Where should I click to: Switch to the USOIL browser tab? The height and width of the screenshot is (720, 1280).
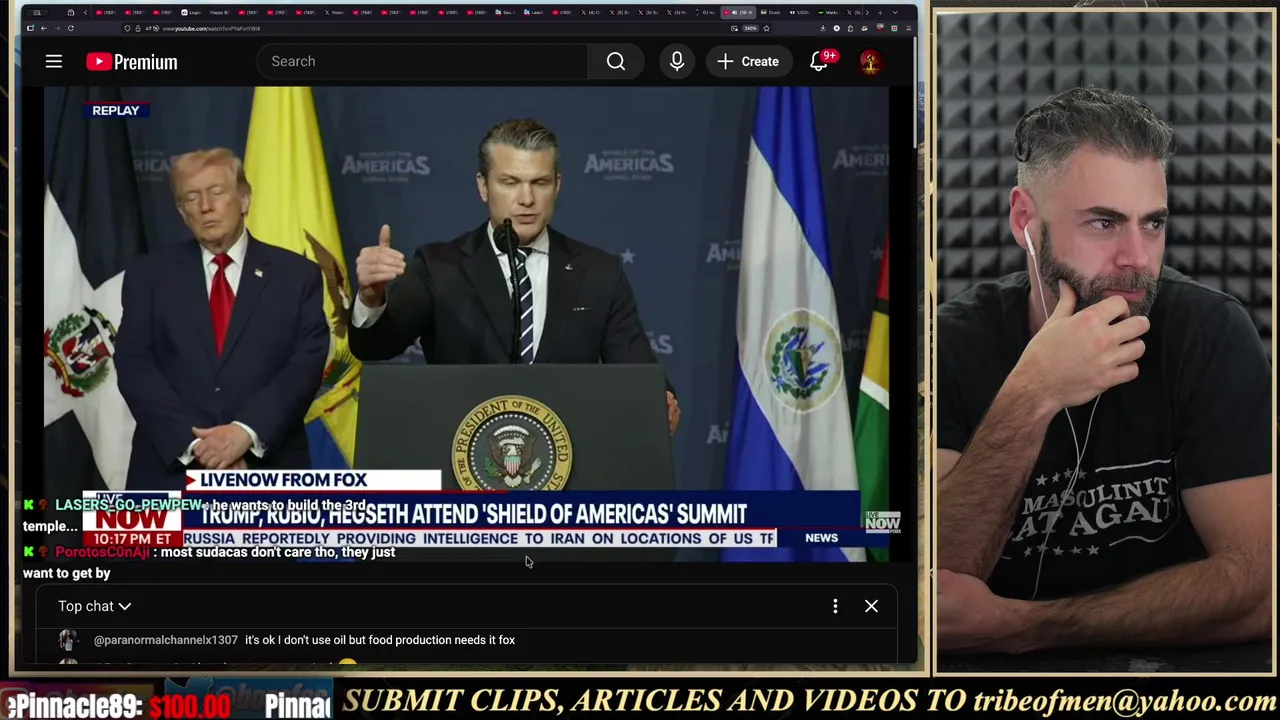(799, 12)
